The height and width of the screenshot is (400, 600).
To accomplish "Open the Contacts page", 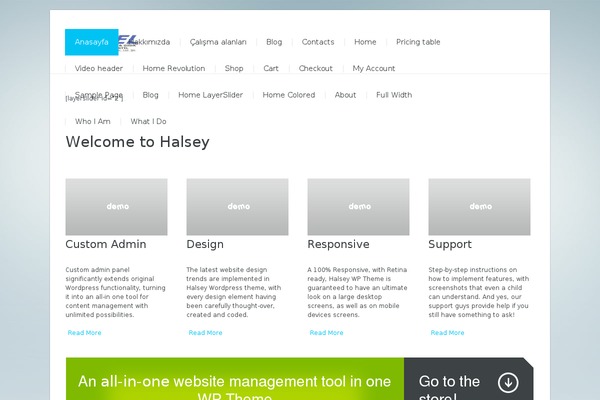I will (x=318, y=42).
